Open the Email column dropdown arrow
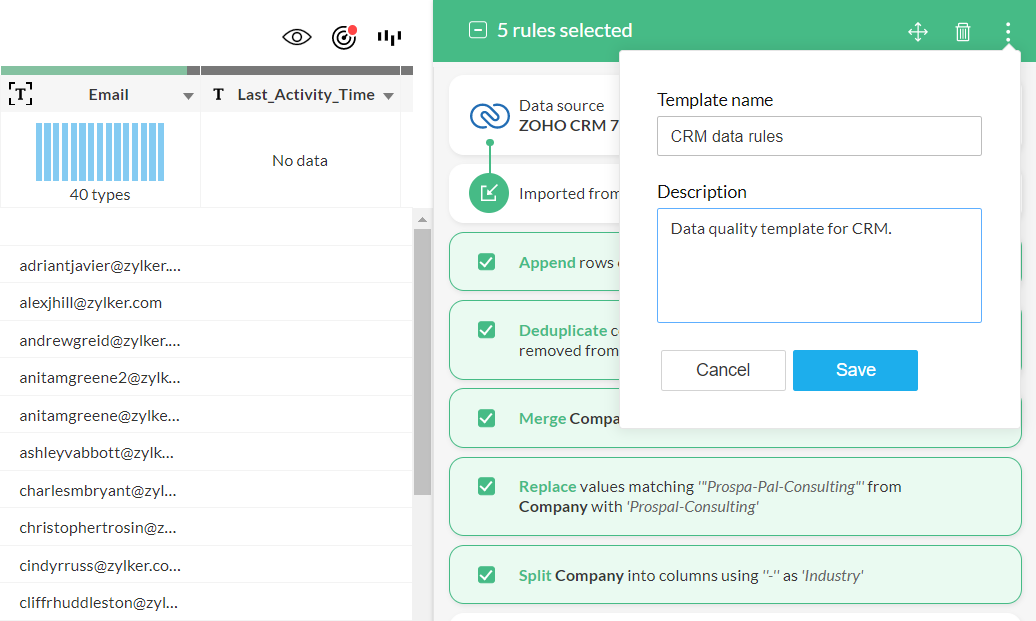Screen dimensions: 1036x621 click(x=188, y=96)
